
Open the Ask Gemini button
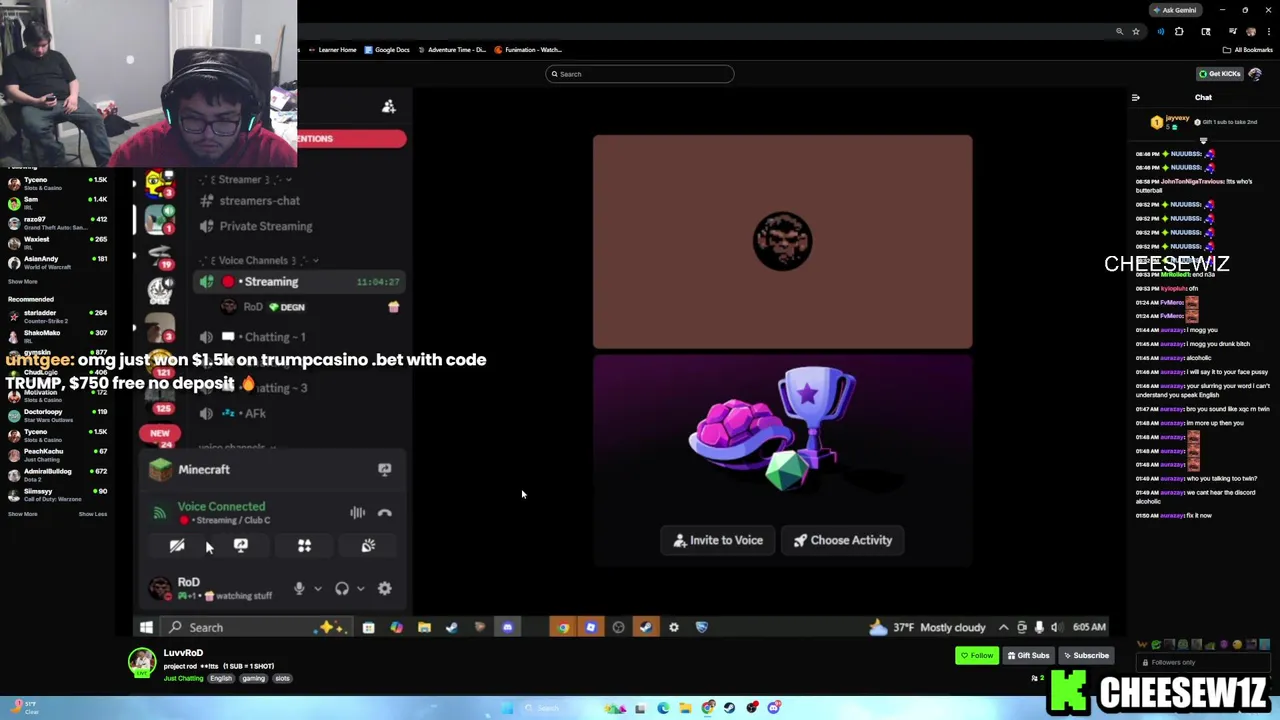pos(1175,10)
